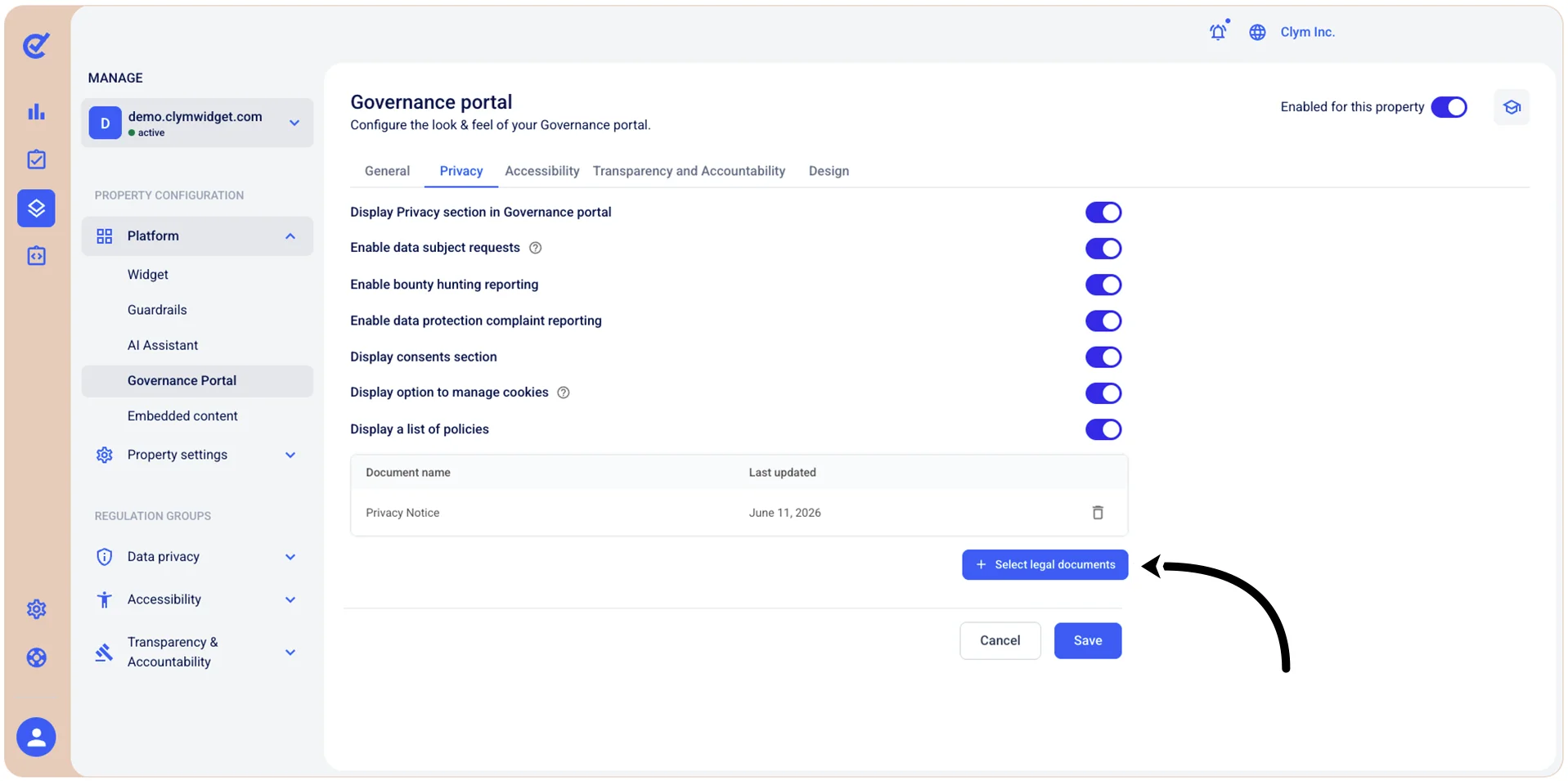Click the Clym logo icon
The width and height of the screenshot is (1568, 781).
pyautogui.click(x=36, y=45)
